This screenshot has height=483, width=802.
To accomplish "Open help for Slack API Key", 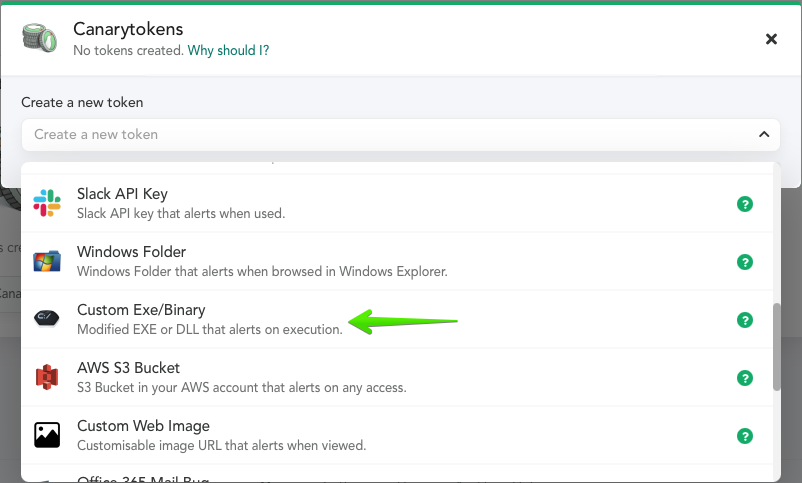I will pyautogui.click(x=745, y=204).
